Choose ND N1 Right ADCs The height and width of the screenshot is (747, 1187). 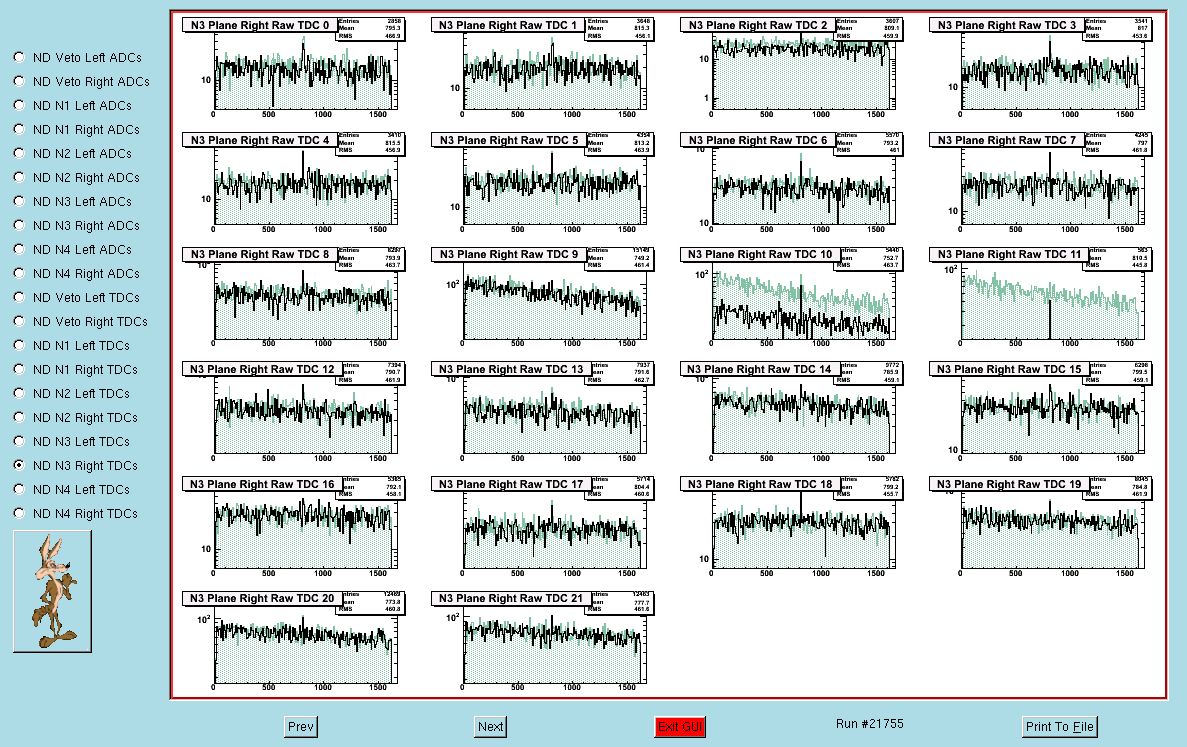pos(19,129)
